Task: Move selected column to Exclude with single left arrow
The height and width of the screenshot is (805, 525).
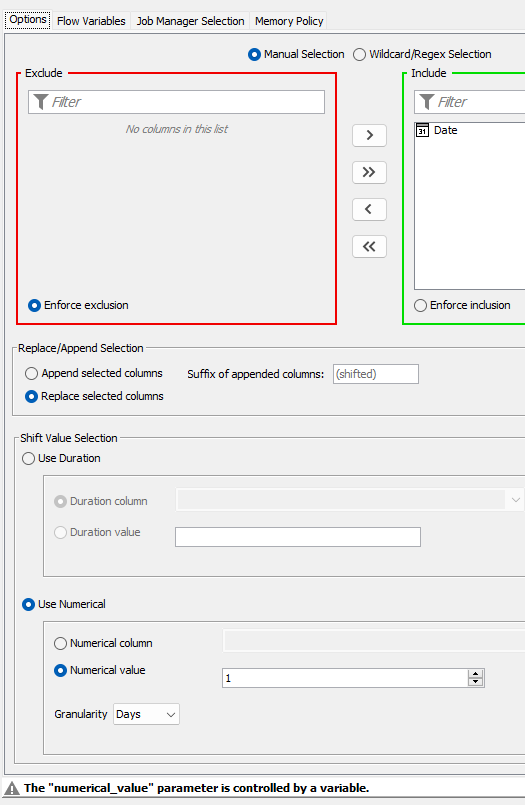Action: point(369,209)
